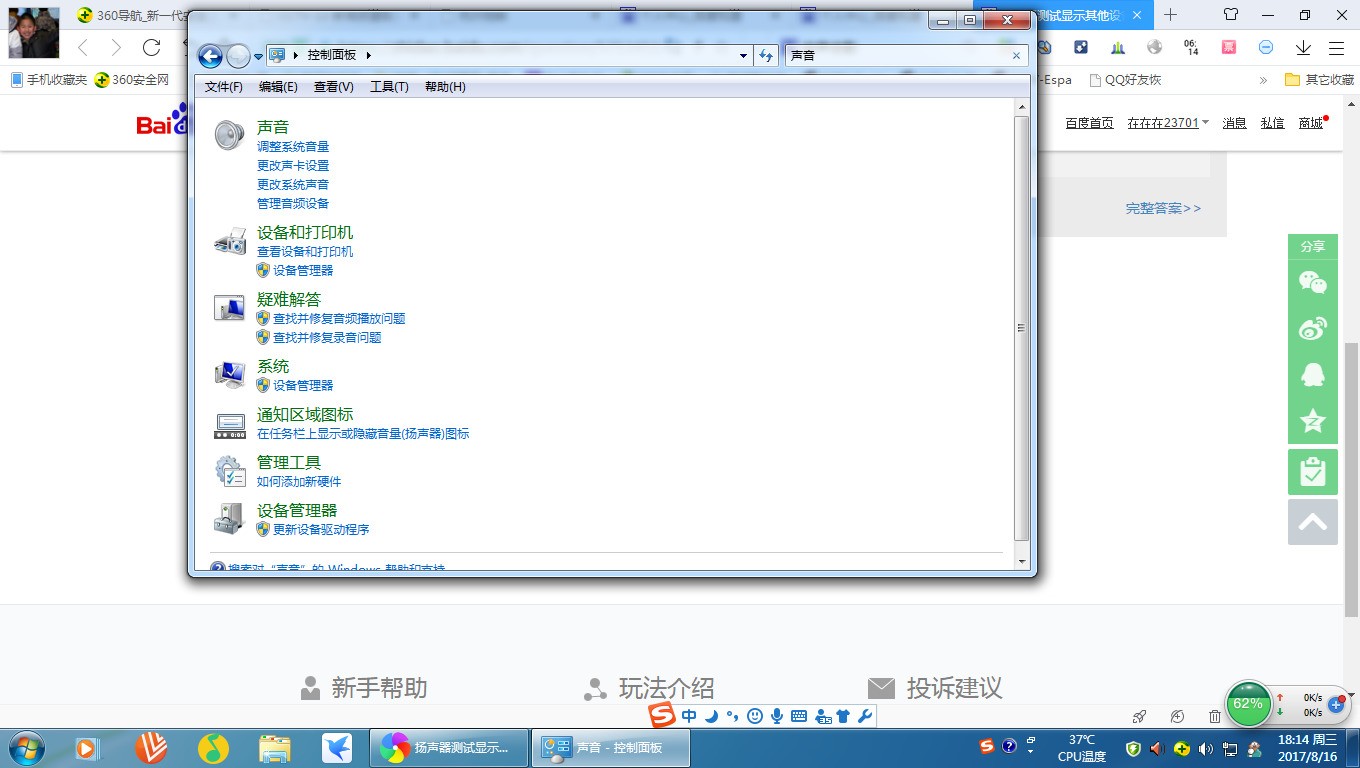Open the 声音 heading link

273,127
